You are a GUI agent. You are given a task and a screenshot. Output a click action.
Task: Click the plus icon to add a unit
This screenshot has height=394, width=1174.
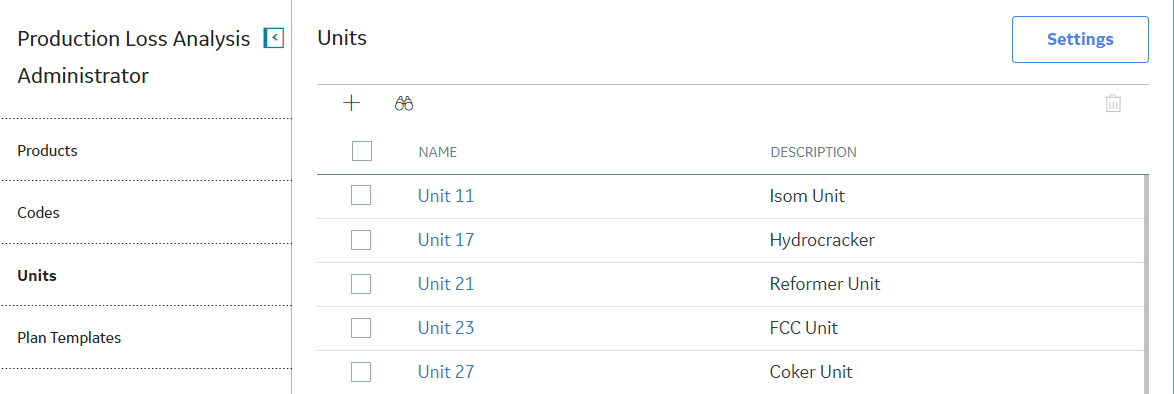351,103
